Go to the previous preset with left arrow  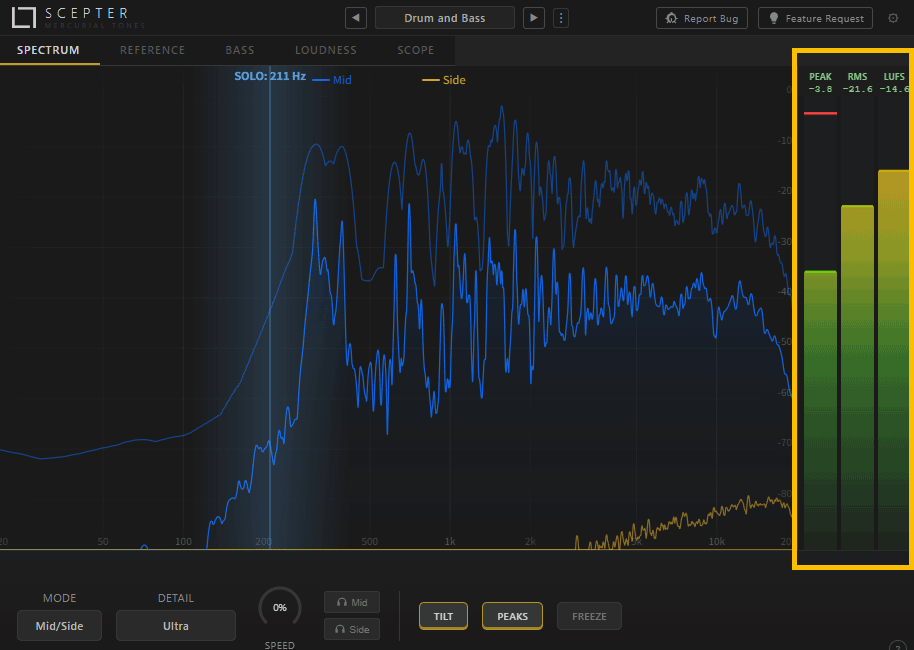click(355, 18)
